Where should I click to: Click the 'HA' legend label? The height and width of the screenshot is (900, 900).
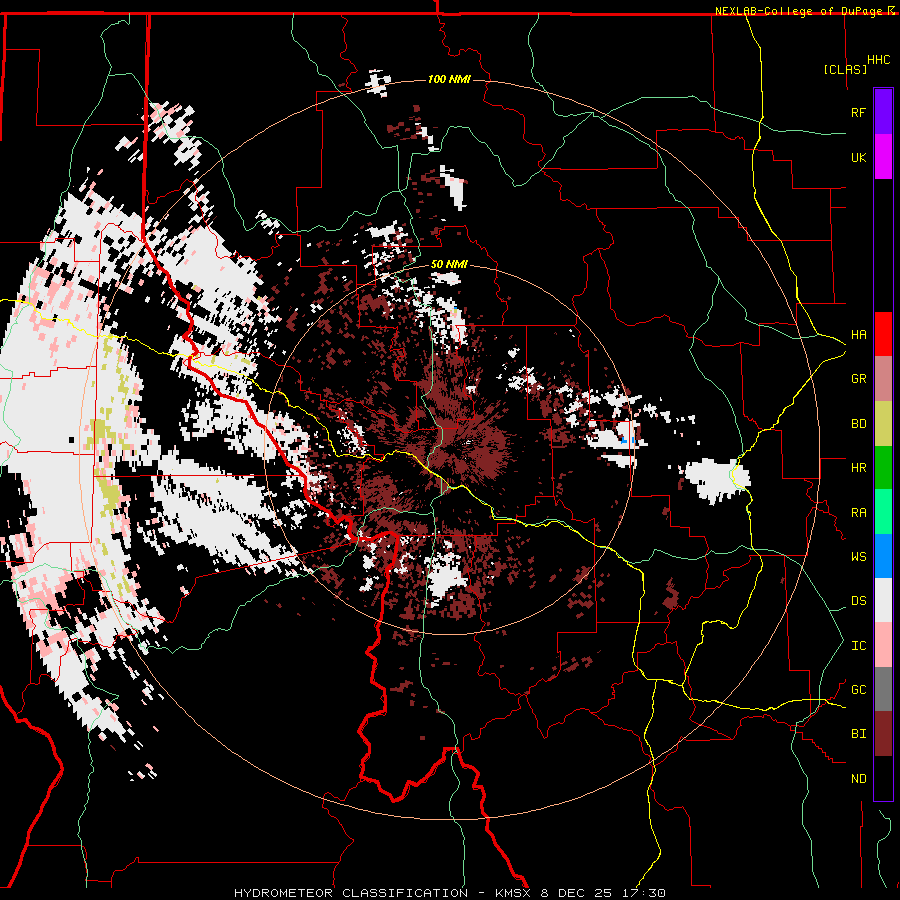point(858,335)
